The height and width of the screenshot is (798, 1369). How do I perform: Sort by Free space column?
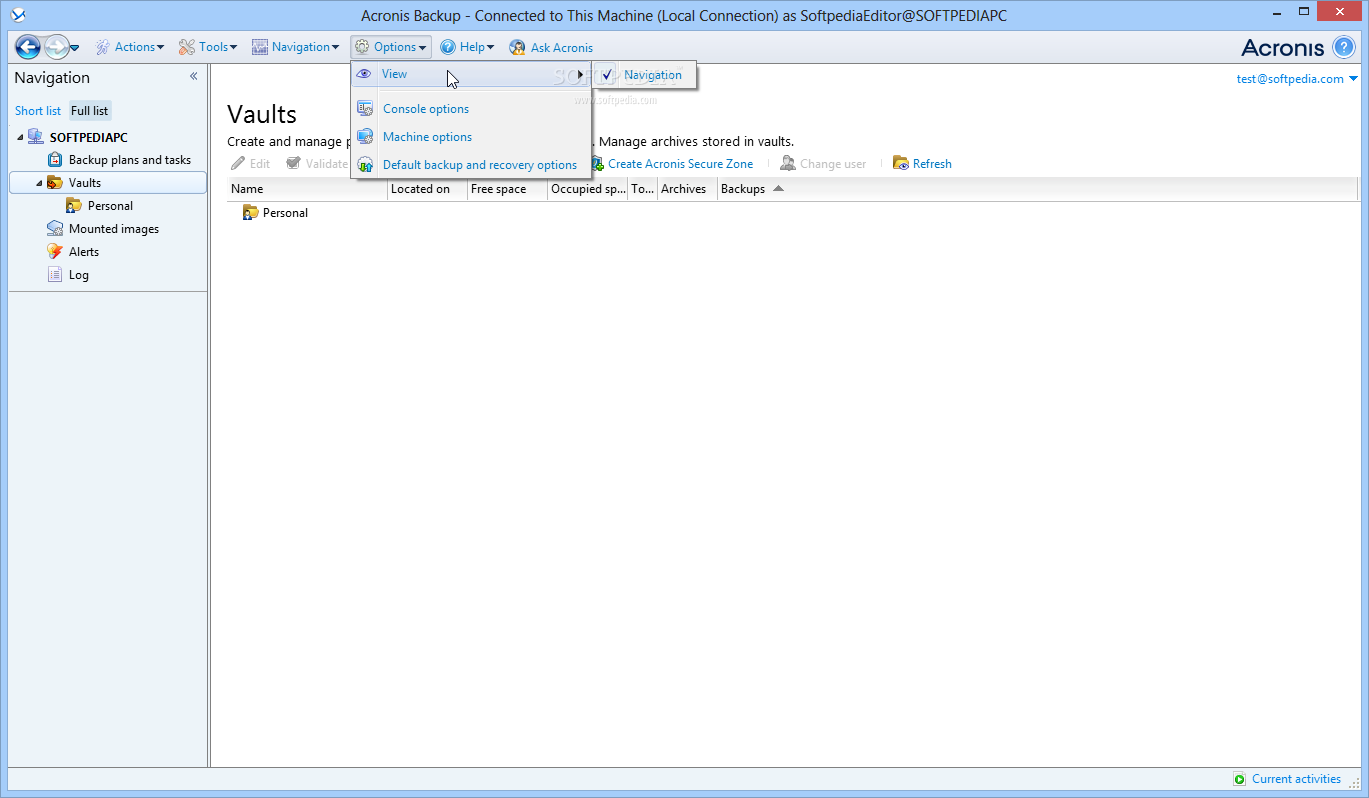508,189
